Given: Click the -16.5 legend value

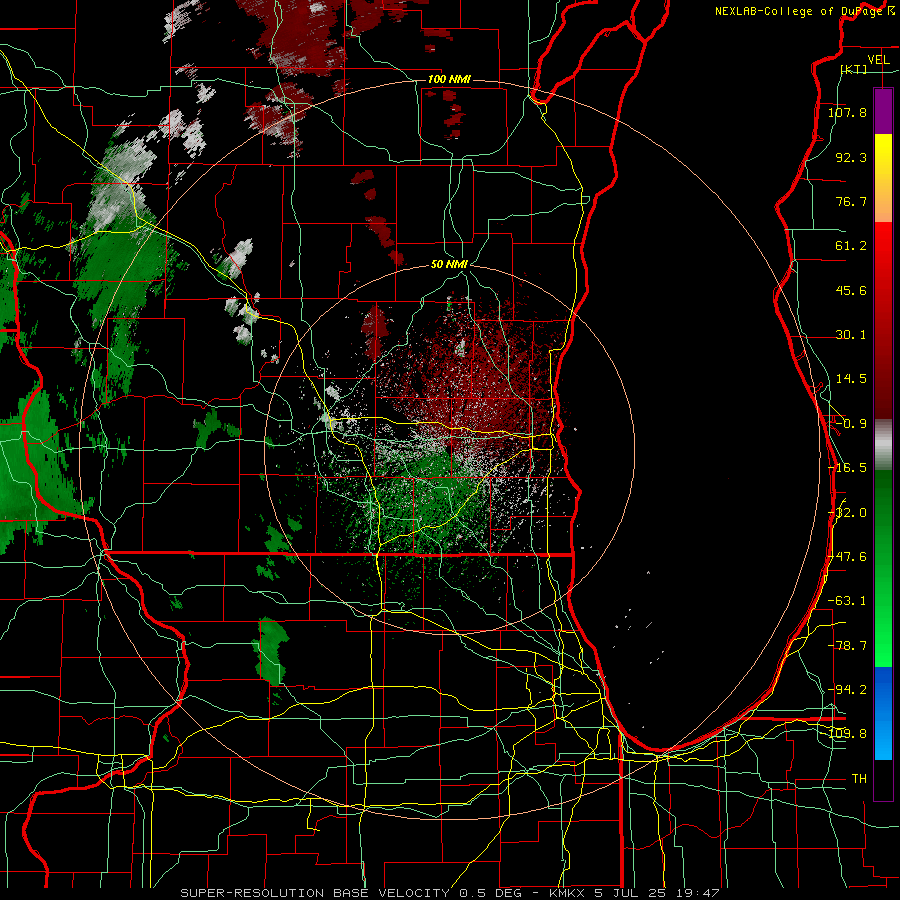Looking at the screenshot, I should 847,468.
